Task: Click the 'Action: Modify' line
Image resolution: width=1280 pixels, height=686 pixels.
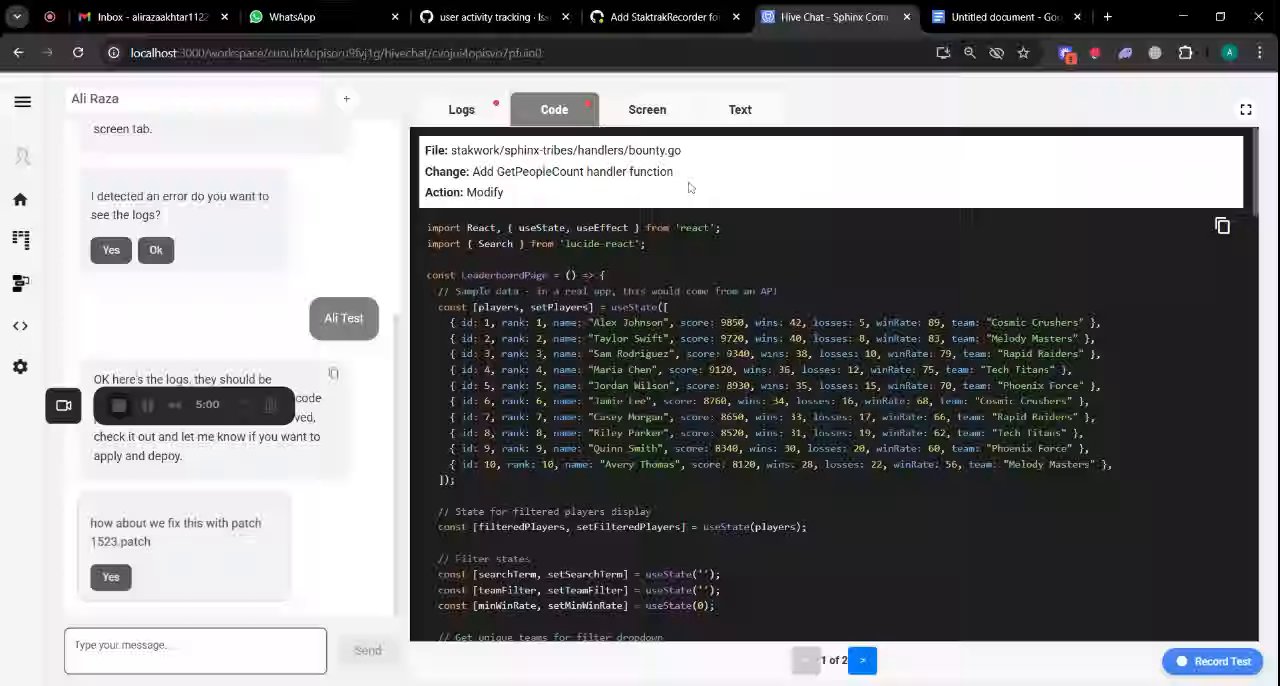Action: pyautogui.click(x=464, y=193)
